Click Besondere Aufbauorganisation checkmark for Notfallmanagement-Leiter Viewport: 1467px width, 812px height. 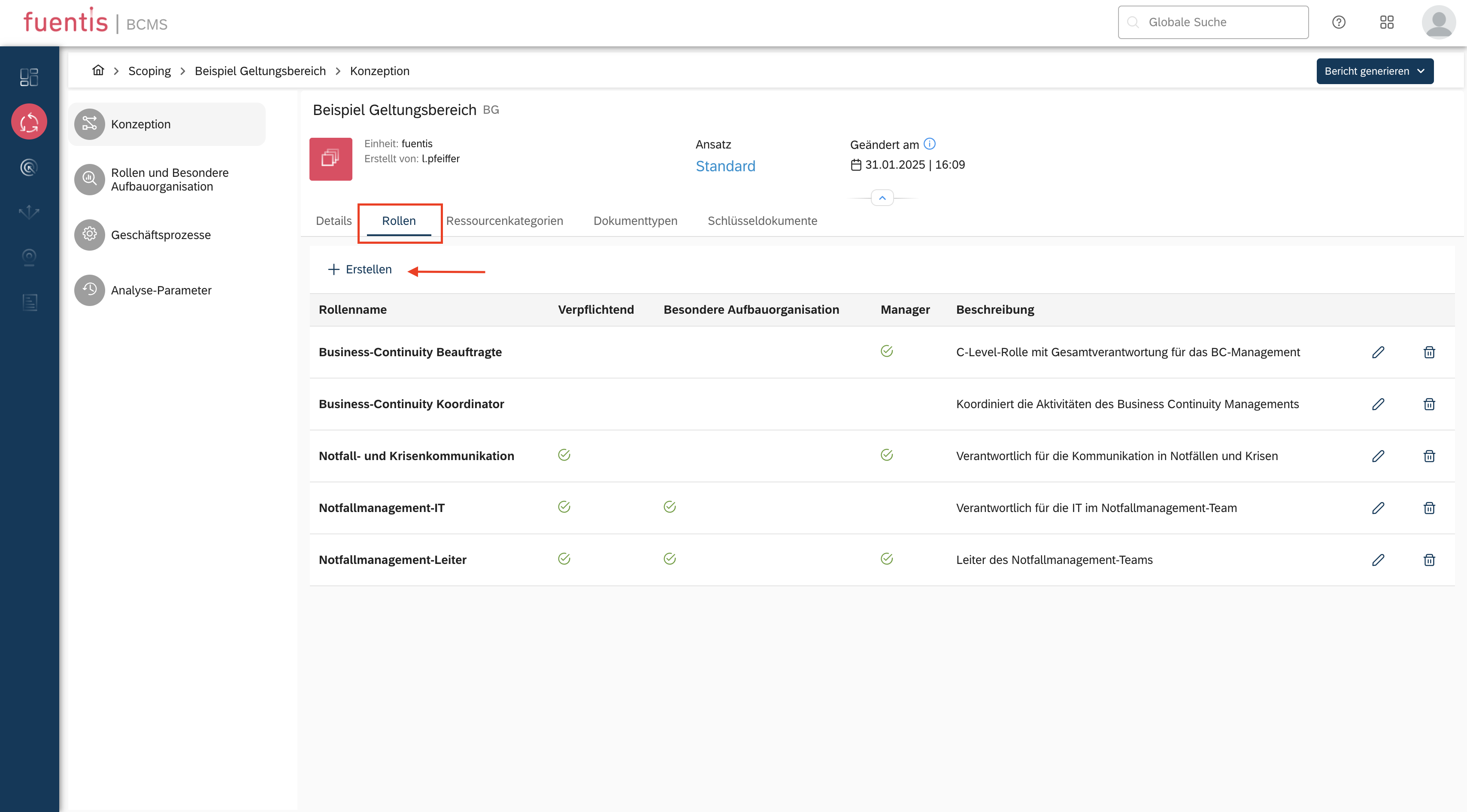669,559
